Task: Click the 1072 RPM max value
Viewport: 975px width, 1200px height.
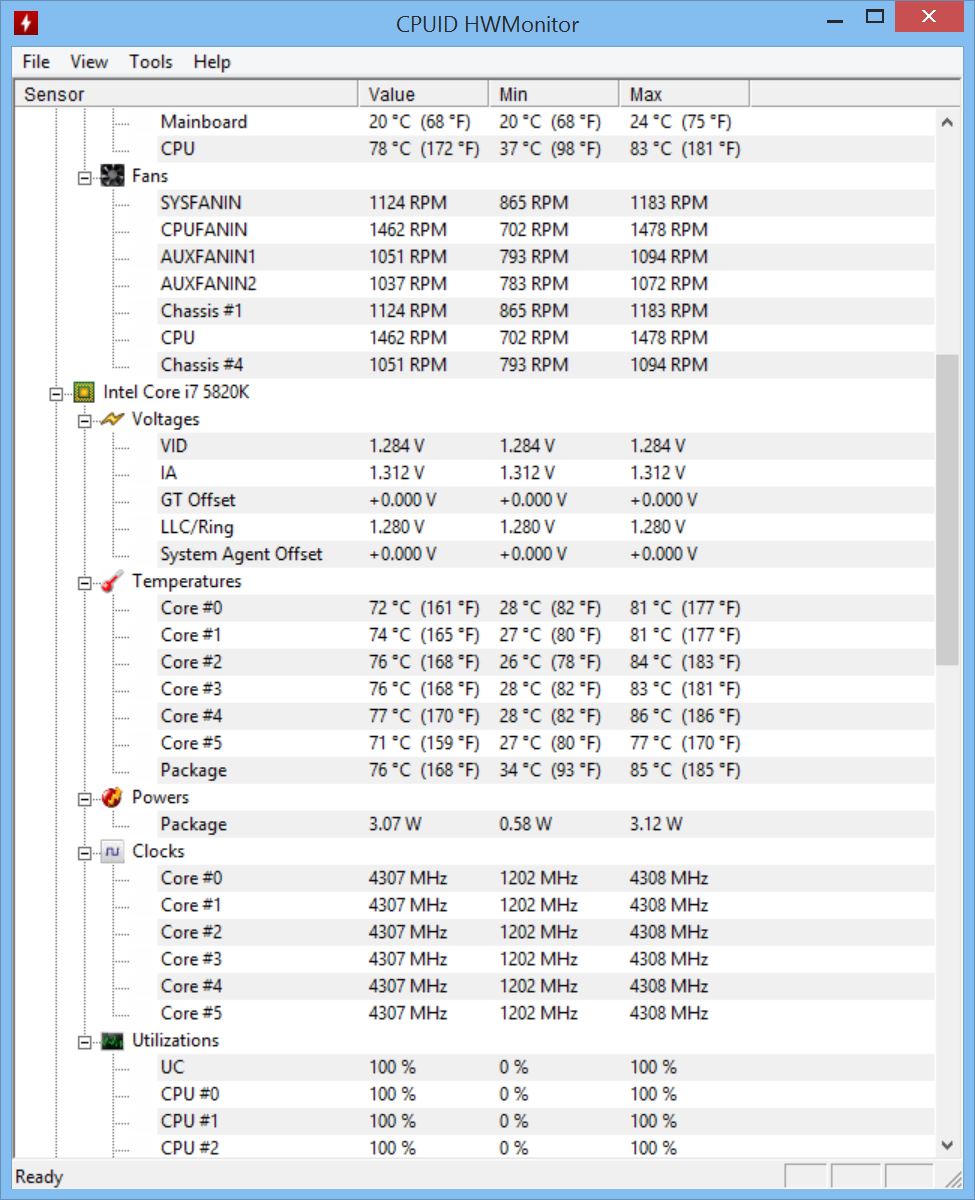Action: pos(668,284)
